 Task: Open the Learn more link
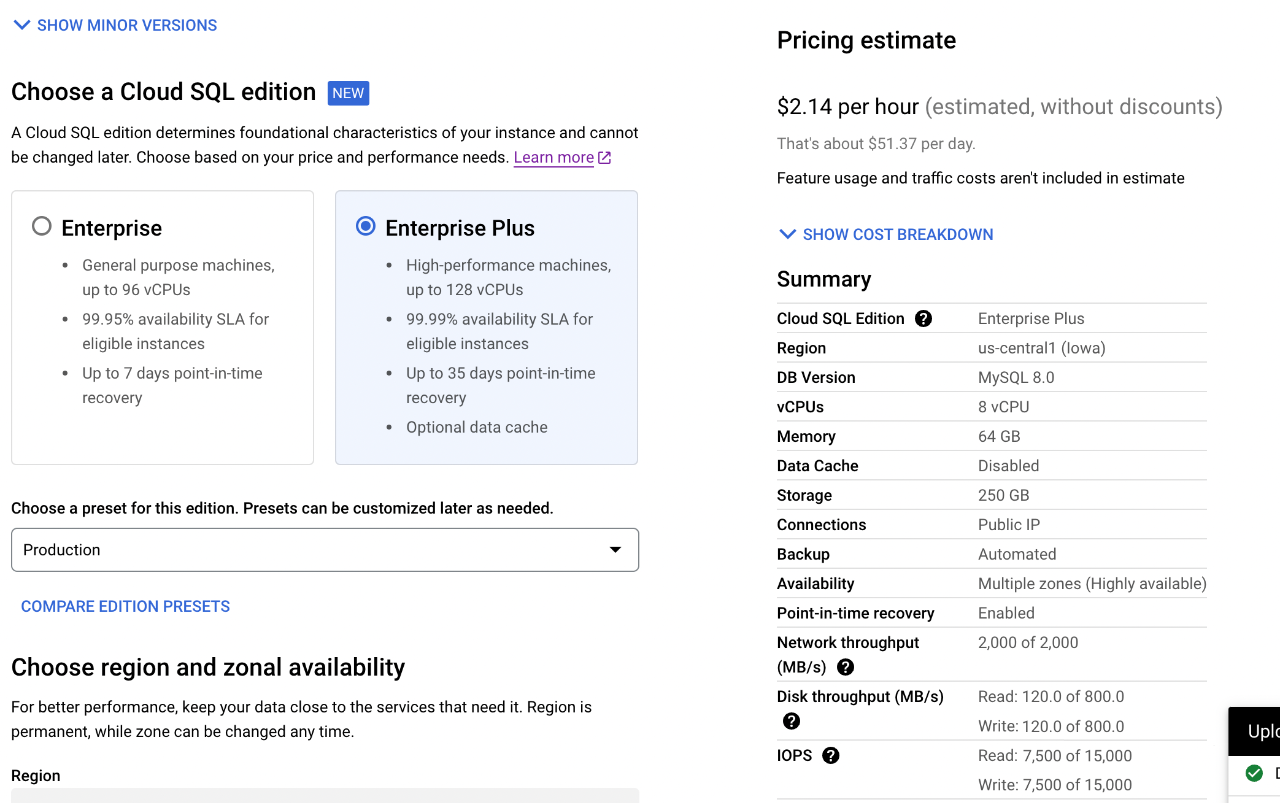click(554, 158)
